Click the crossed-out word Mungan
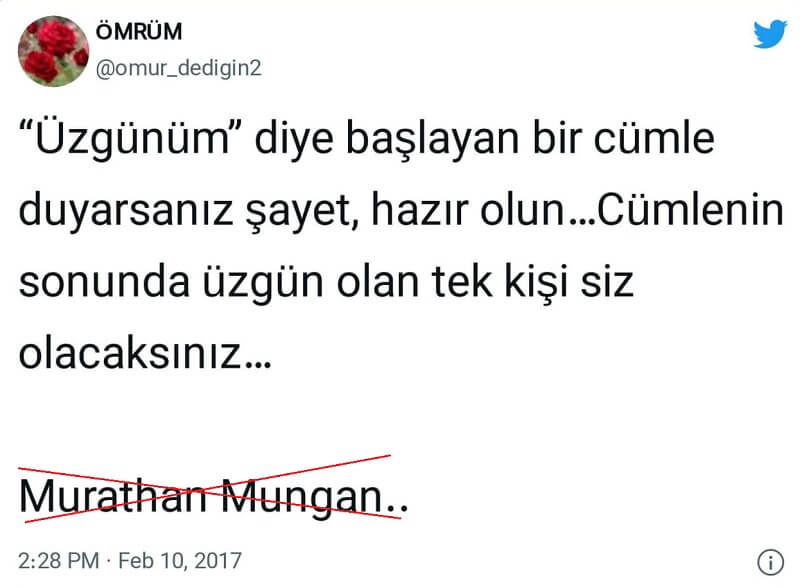 pyautogui.click(x=302, y=498)
